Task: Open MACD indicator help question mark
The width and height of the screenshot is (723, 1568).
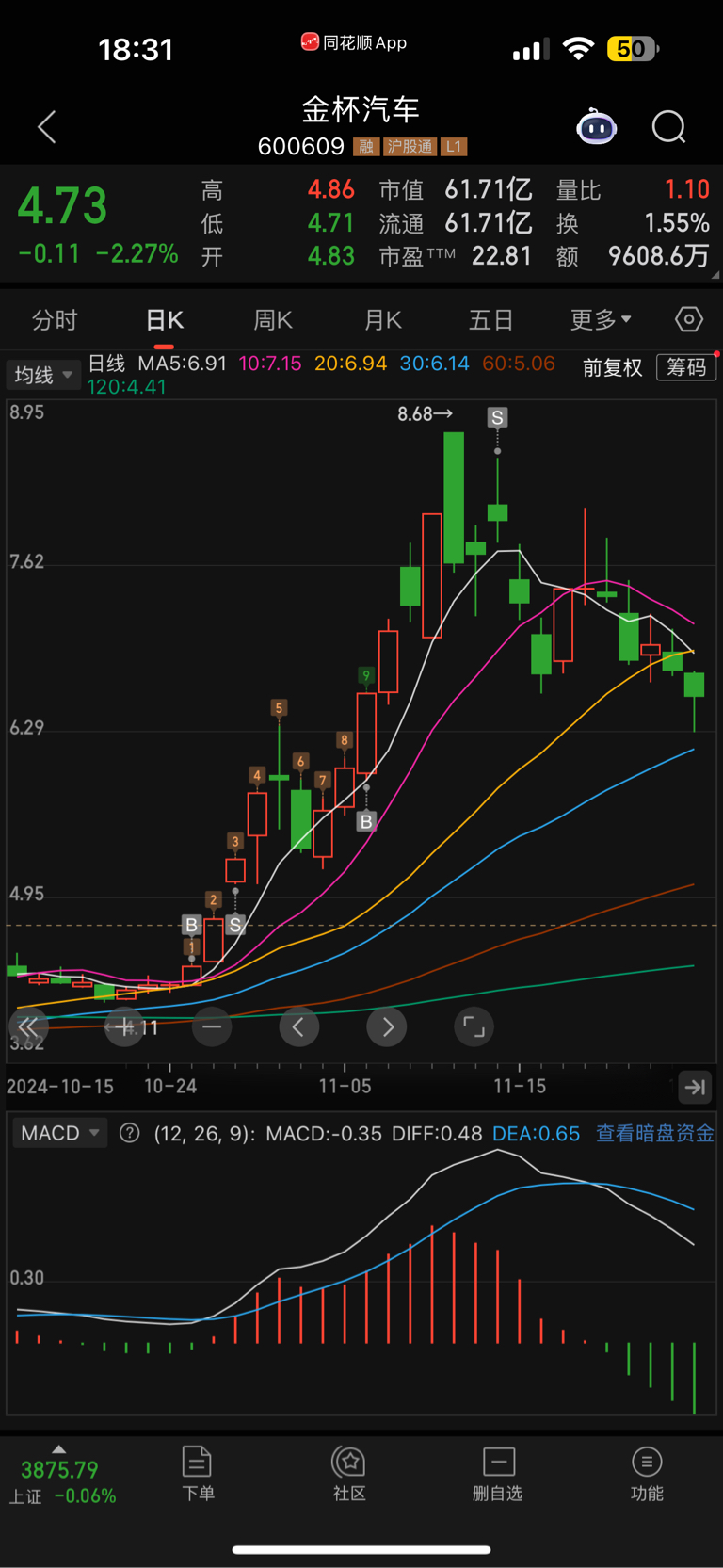Action: coord(130,1133)
